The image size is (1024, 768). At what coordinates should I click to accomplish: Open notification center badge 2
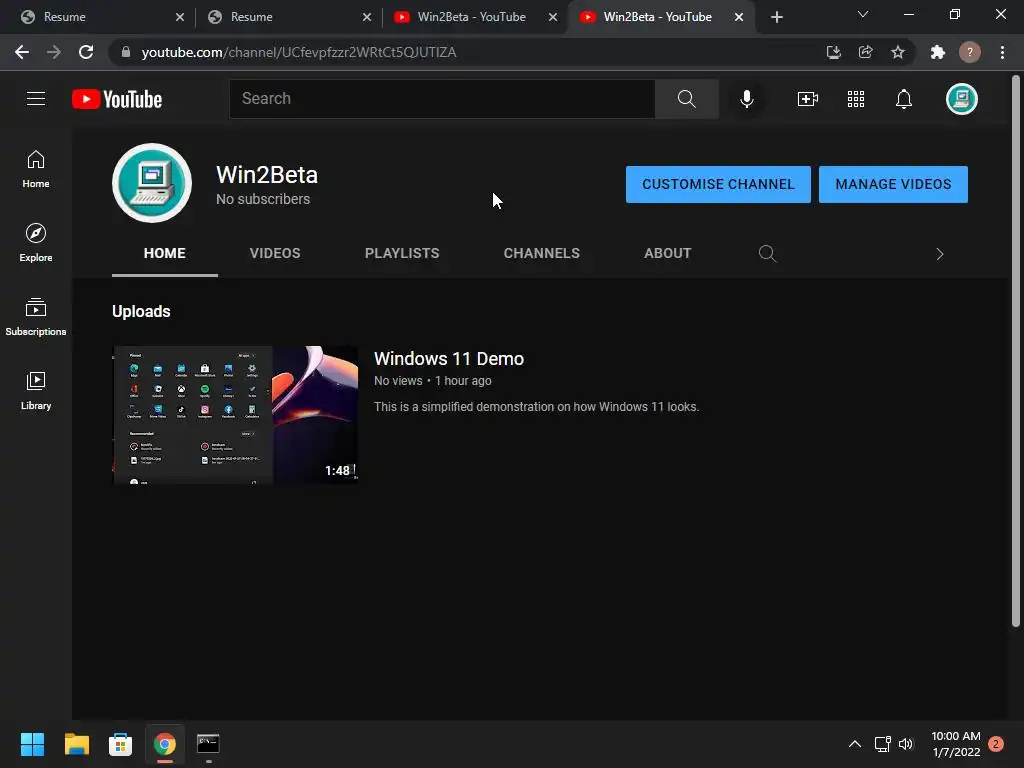click(995, 744)
